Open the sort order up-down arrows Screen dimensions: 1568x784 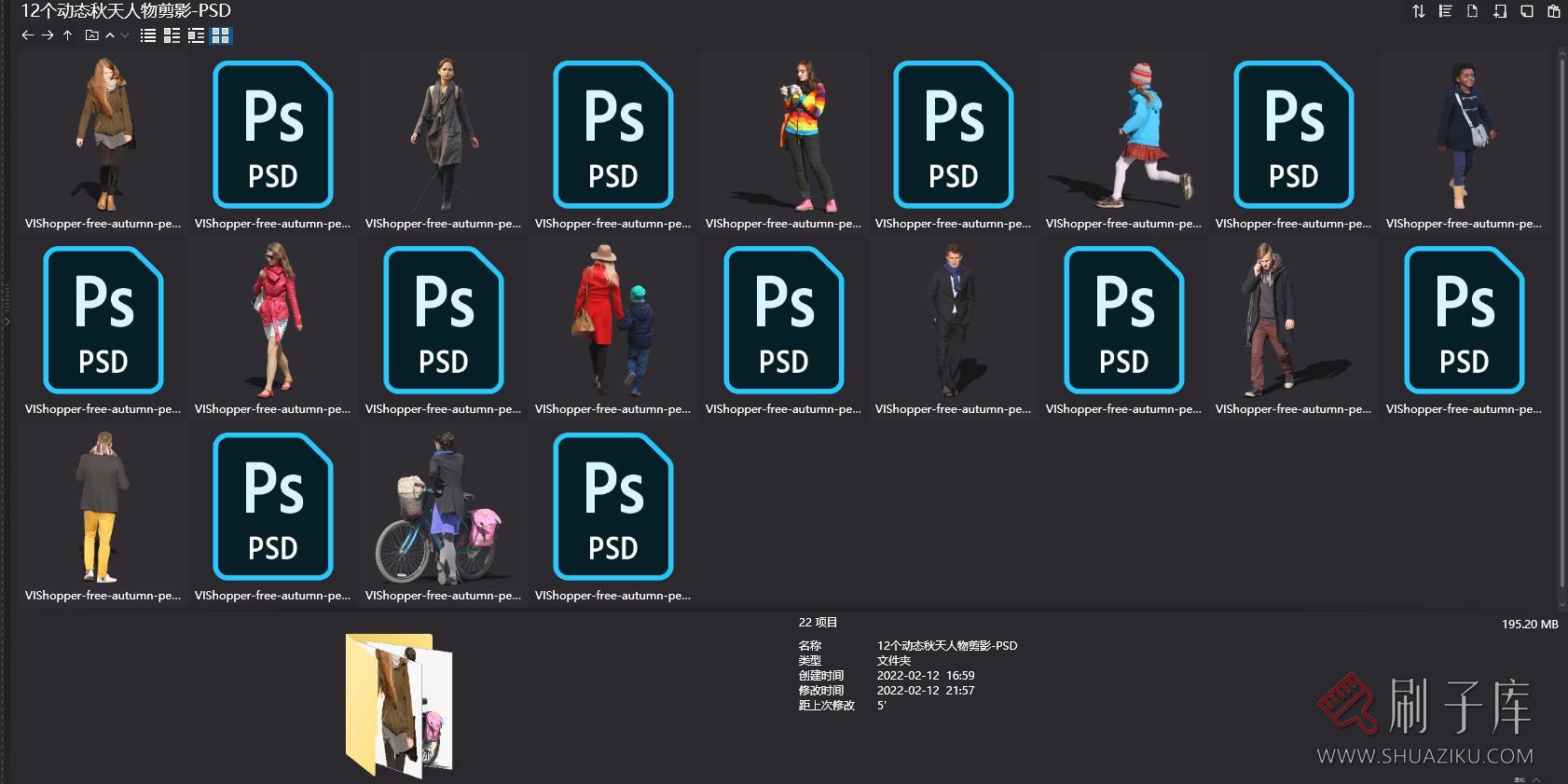click(x=1418, y=11)
